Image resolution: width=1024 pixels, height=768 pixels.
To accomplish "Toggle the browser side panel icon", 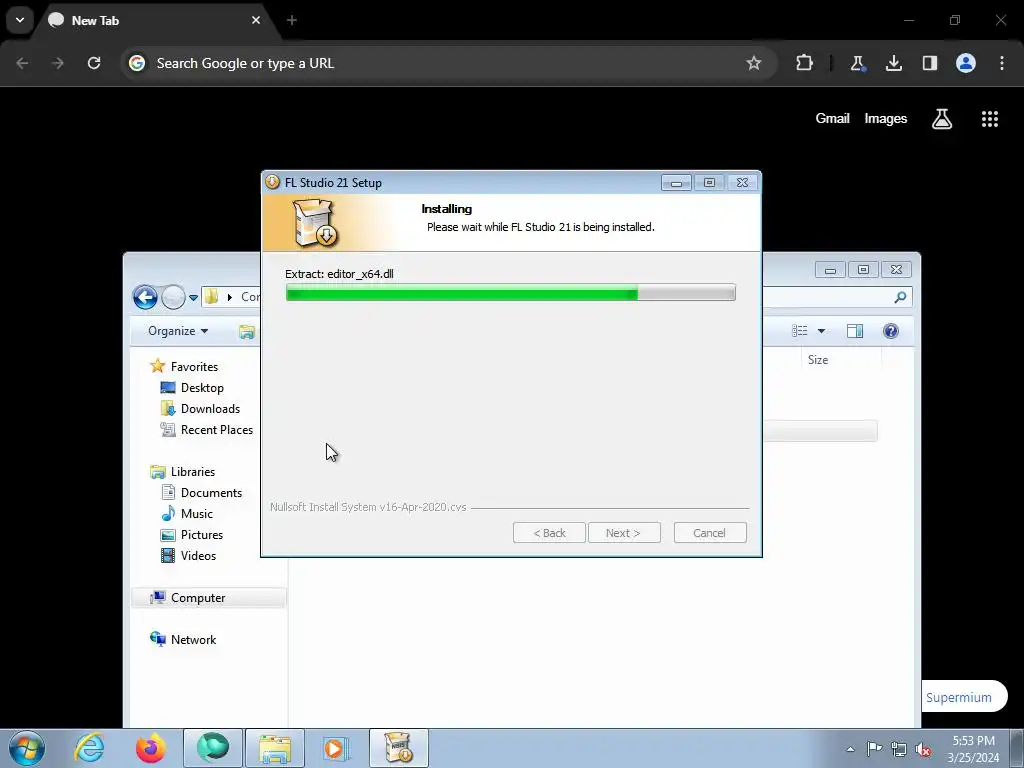I will (x=930, y=63).
